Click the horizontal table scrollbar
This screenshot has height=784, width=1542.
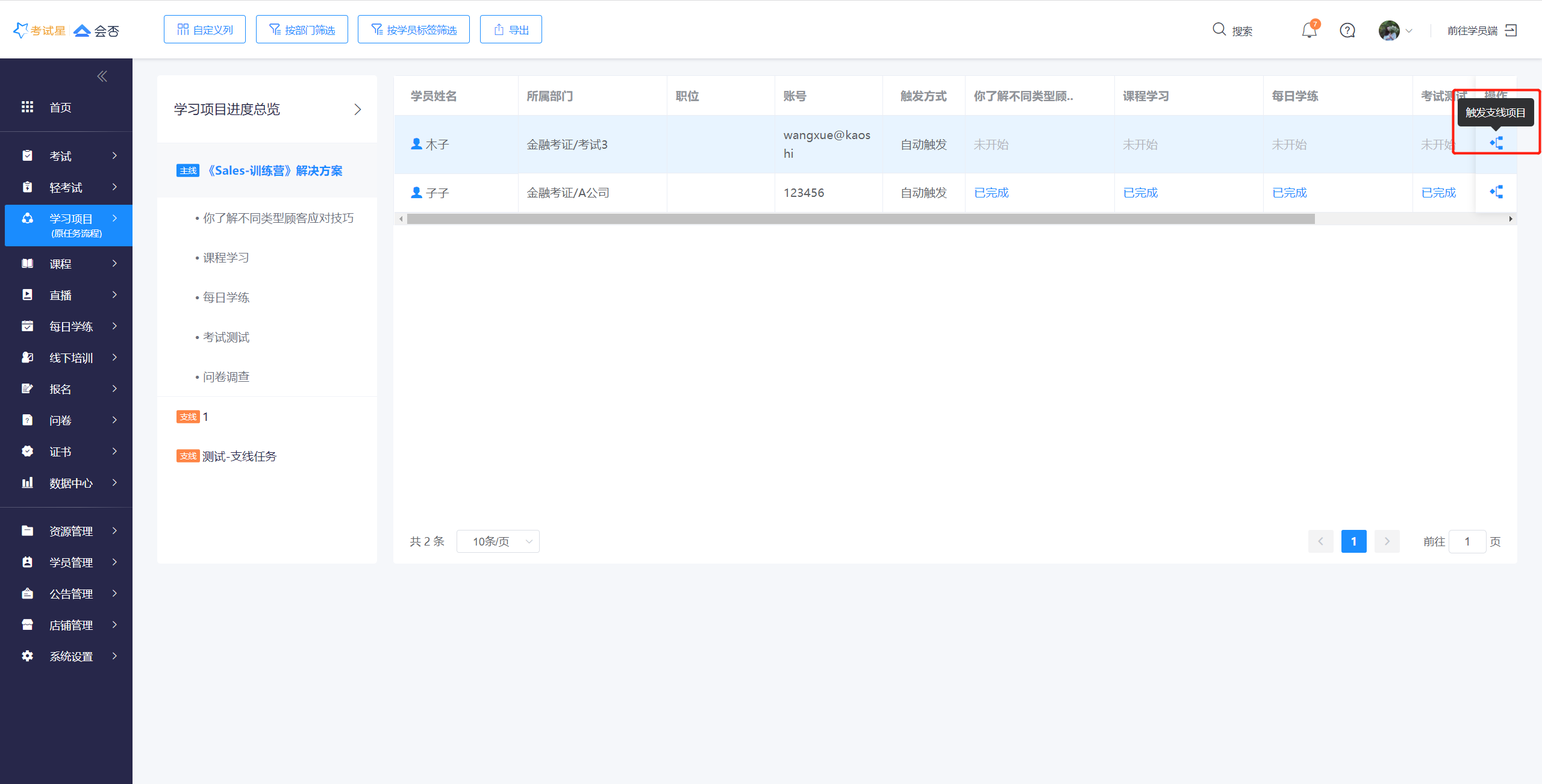pyautogui.click(x=860, y=219)
